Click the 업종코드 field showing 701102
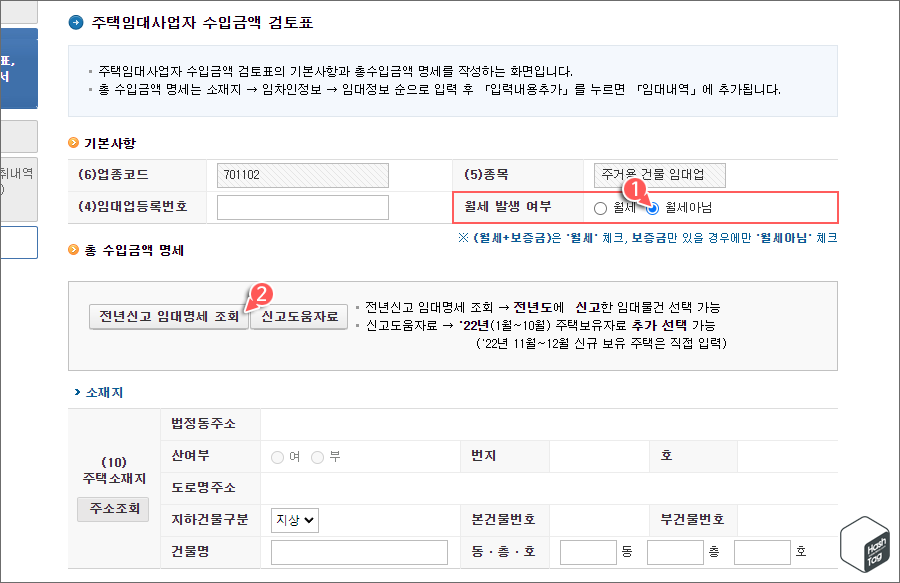The width and height of the screenshot is (900, 583). pos(302,175)
